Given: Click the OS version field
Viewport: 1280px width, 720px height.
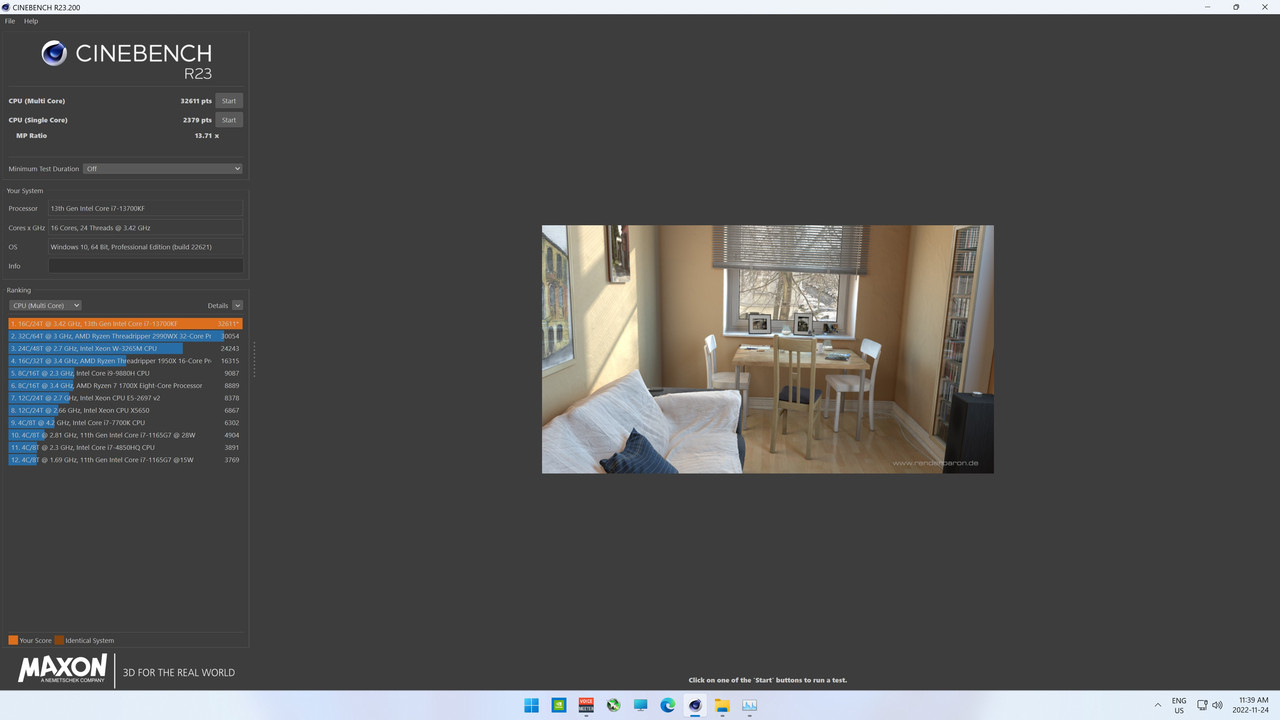Looking at the screenshot, I should [x=145, y=247].
